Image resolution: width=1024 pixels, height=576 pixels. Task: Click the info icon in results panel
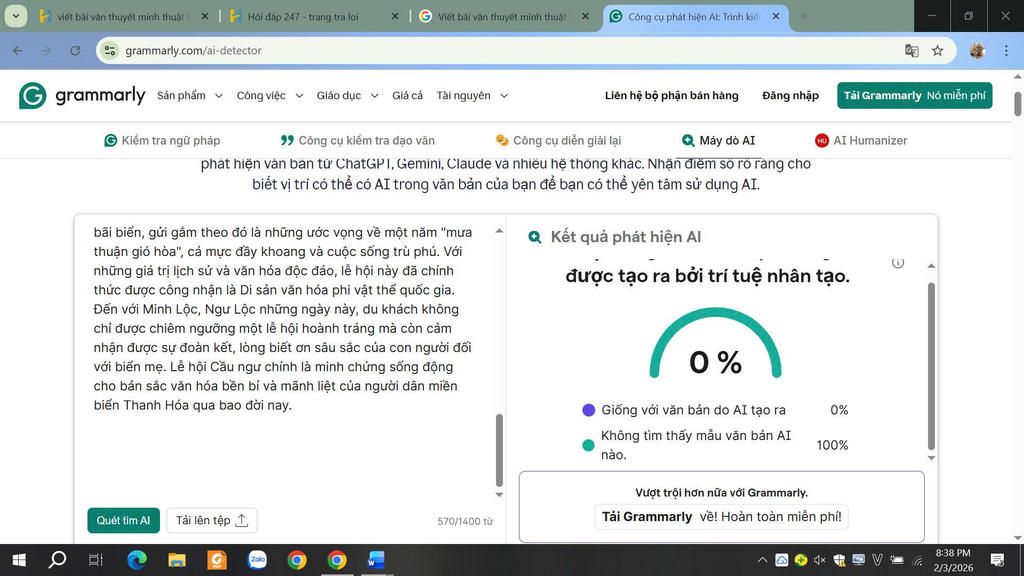coord(898,263)
